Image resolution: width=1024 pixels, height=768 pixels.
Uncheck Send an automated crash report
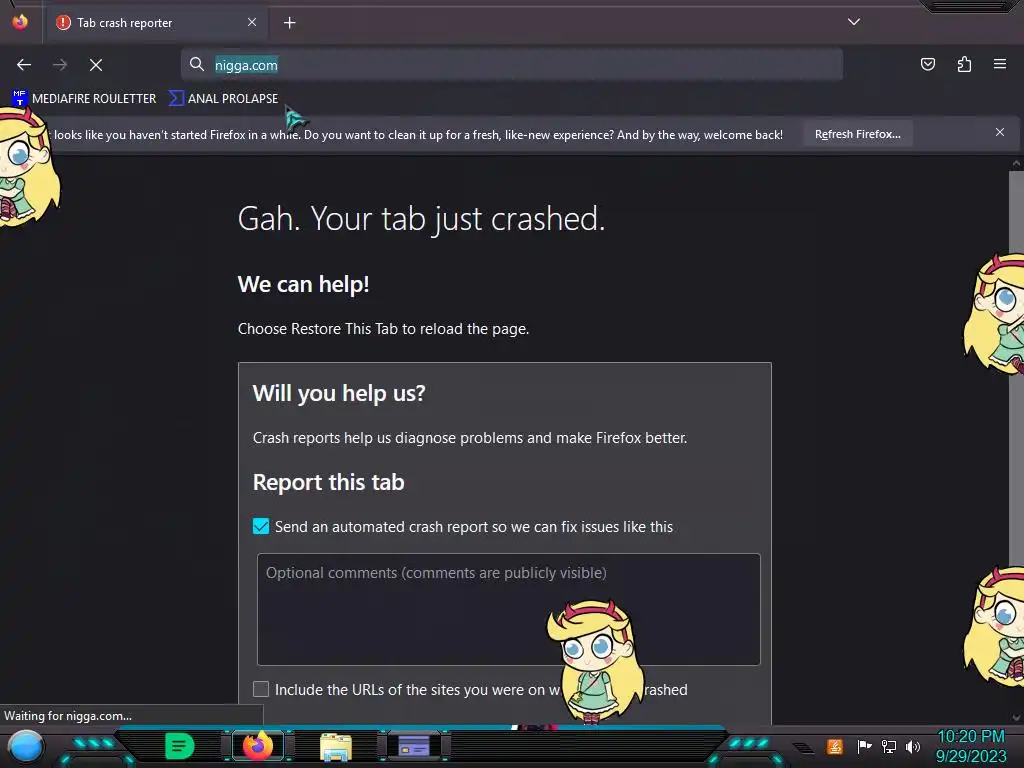261,526
